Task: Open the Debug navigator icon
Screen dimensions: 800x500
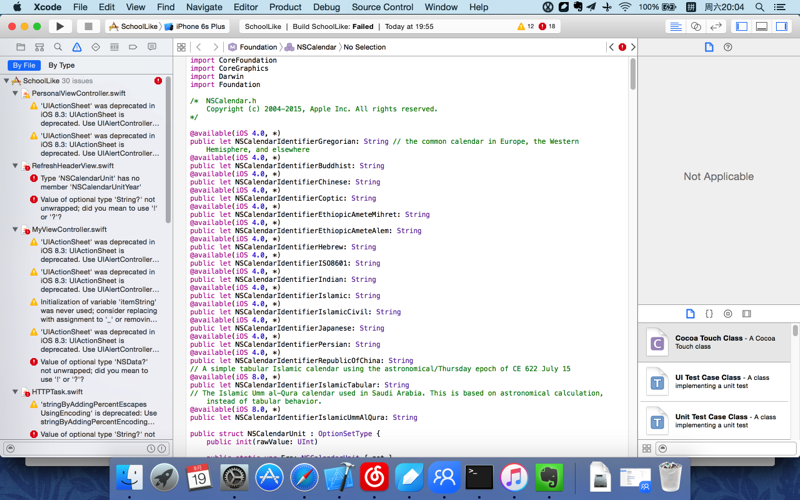Action: [x=114, y=47]
